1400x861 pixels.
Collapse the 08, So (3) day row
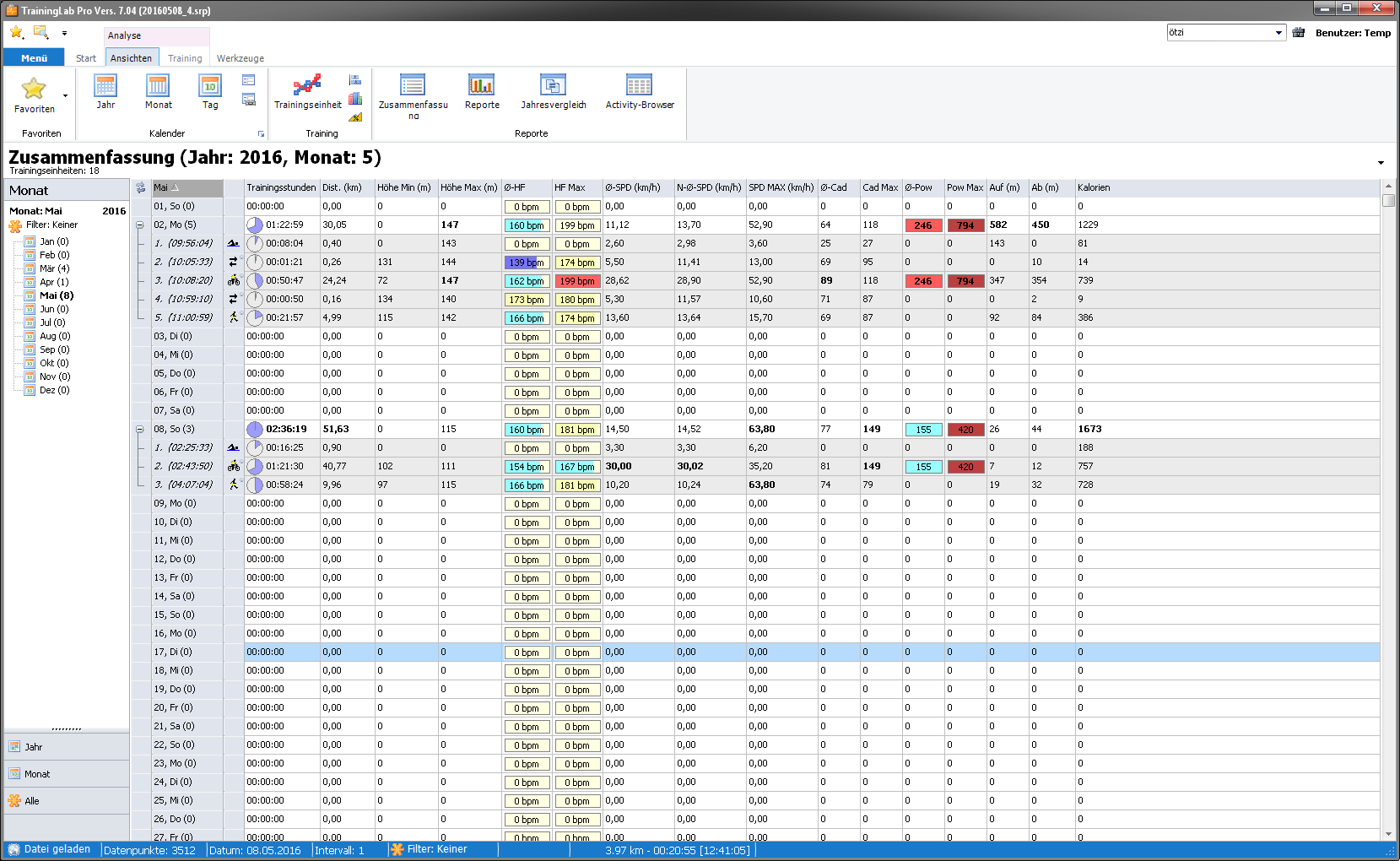(140, 429)
